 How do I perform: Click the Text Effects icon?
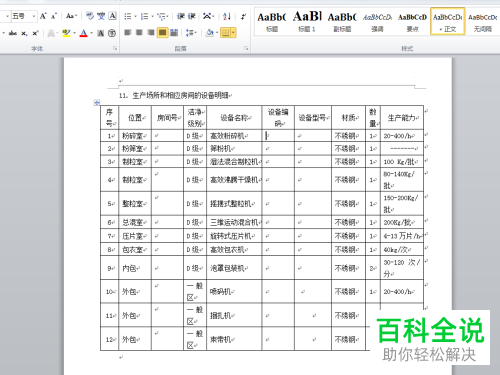click(x=51, y=33)
